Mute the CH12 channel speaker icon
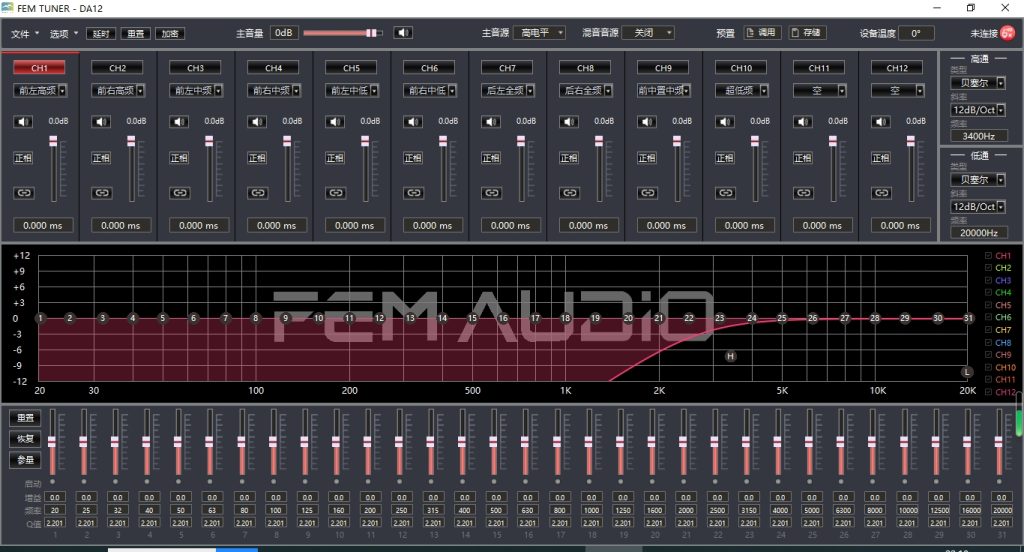 880,122
